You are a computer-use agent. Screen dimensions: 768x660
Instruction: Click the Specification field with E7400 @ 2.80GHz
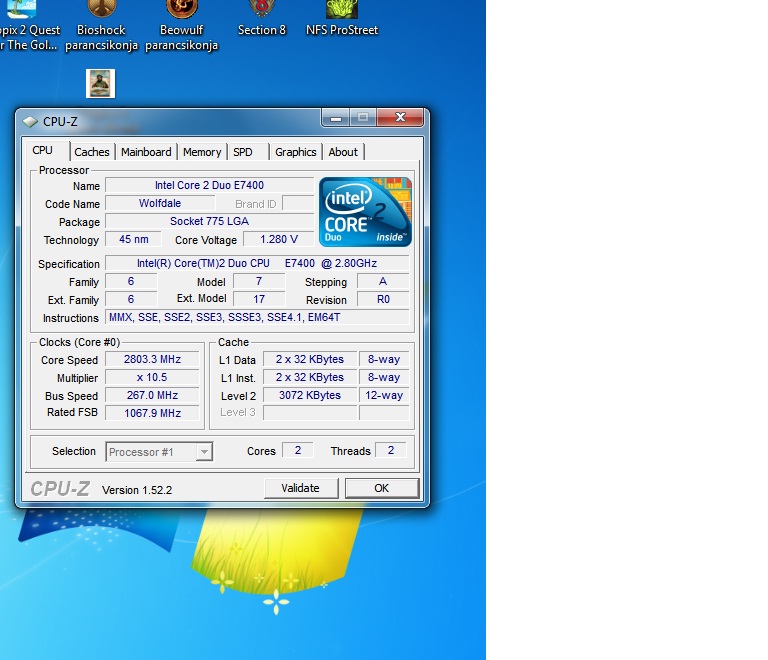click(257, 263)
